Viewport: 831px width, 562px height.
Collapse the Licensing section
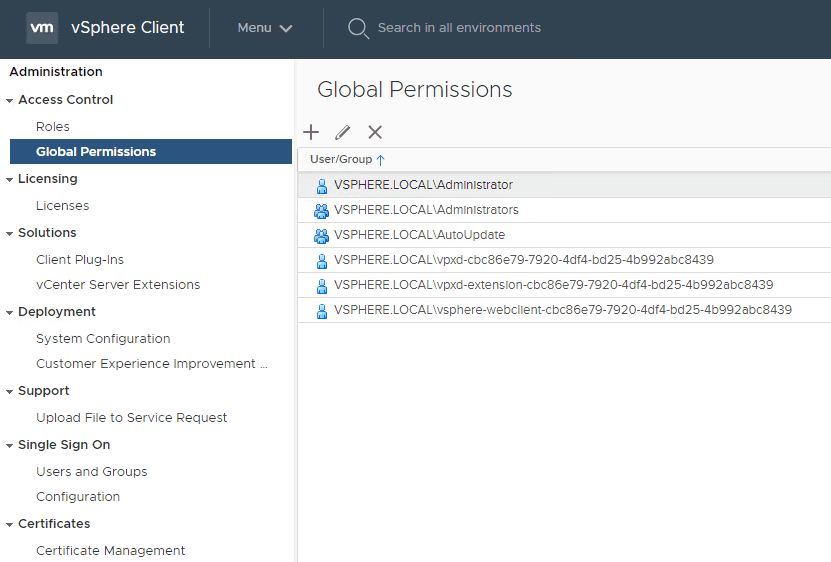(x=10, y=179)
